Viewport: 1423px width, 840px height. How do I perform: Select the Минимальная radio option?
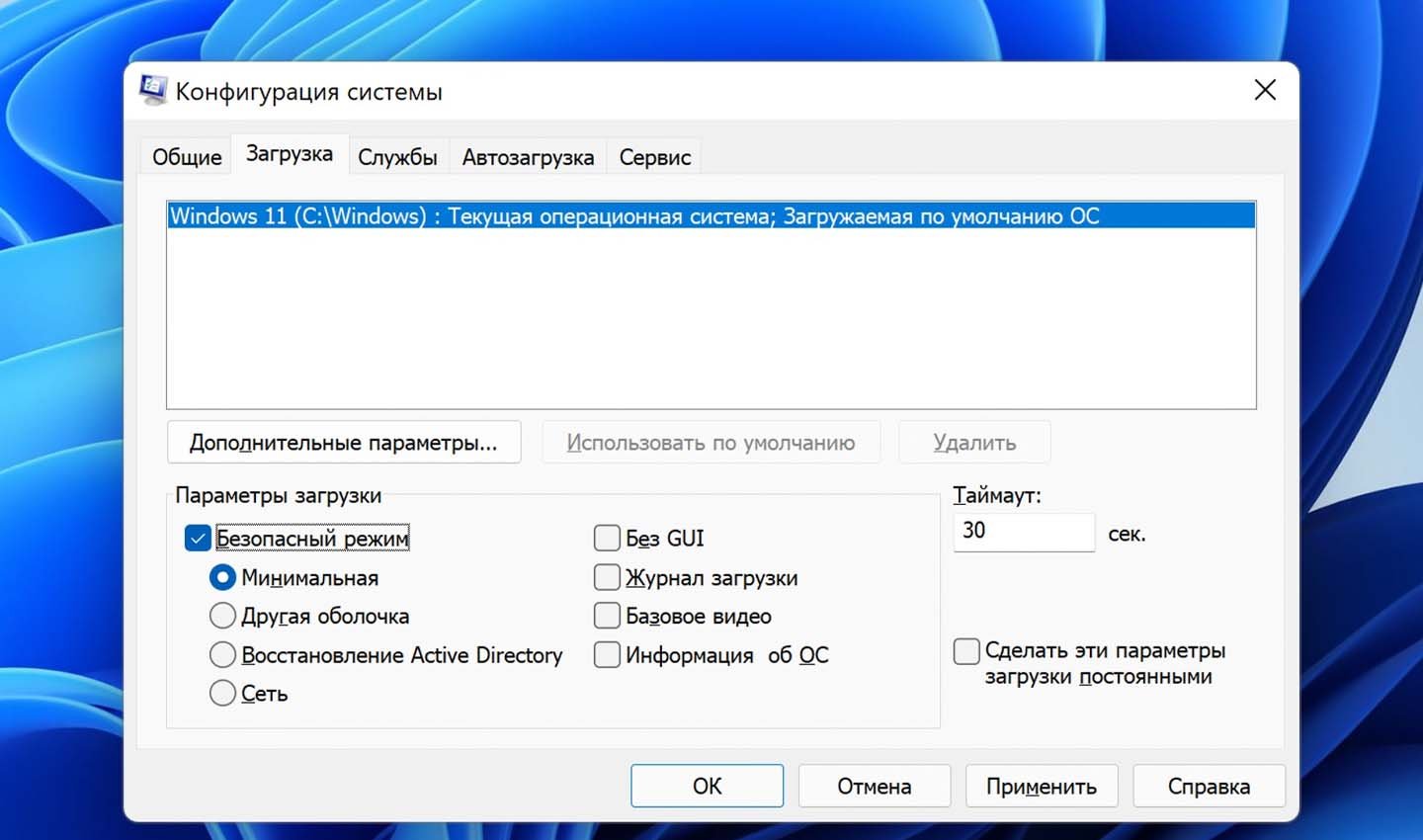222,577
